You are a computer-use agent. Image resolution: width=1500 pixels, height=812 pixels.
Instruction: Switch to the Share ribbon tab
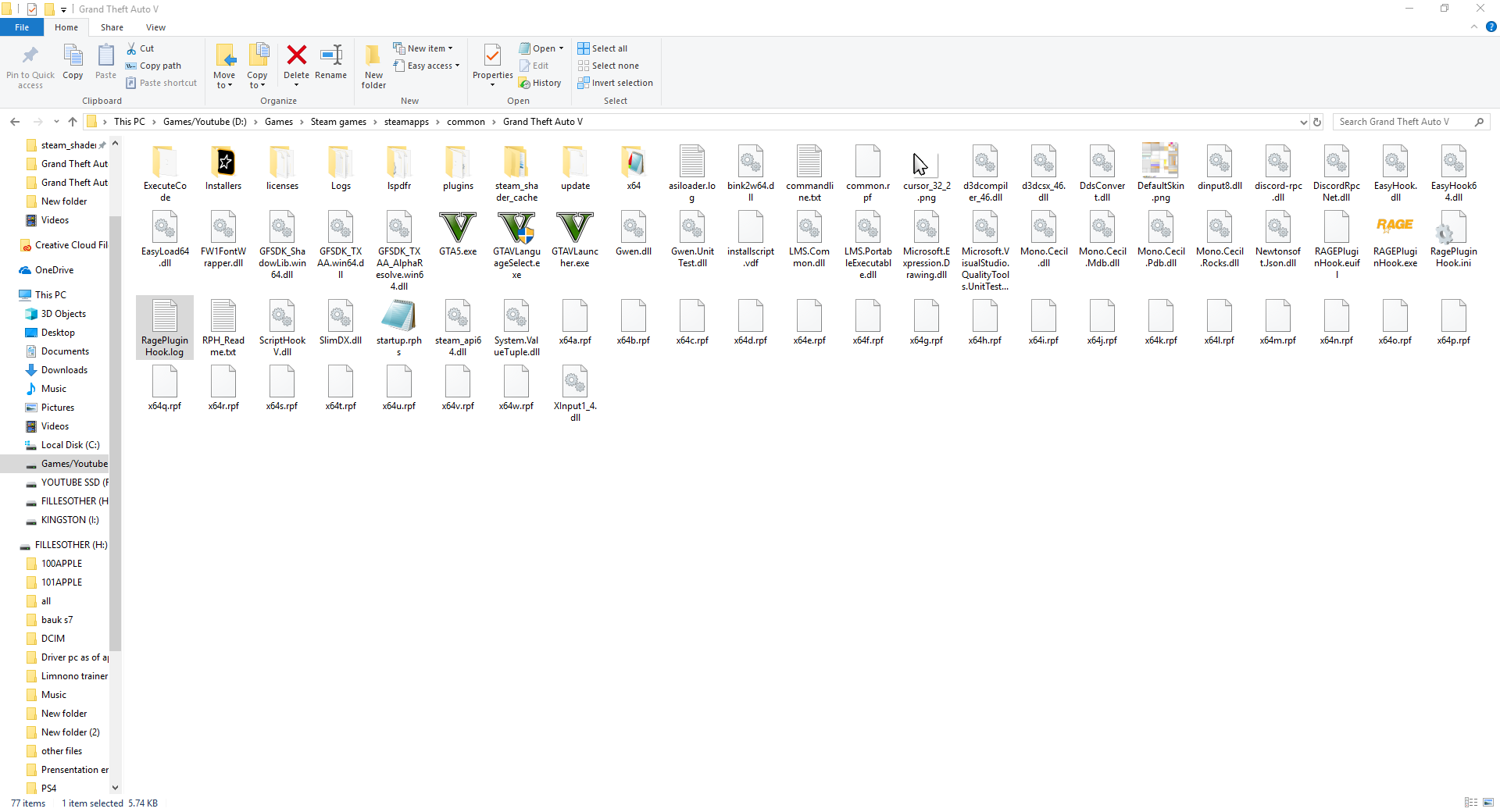coord(112,27)
